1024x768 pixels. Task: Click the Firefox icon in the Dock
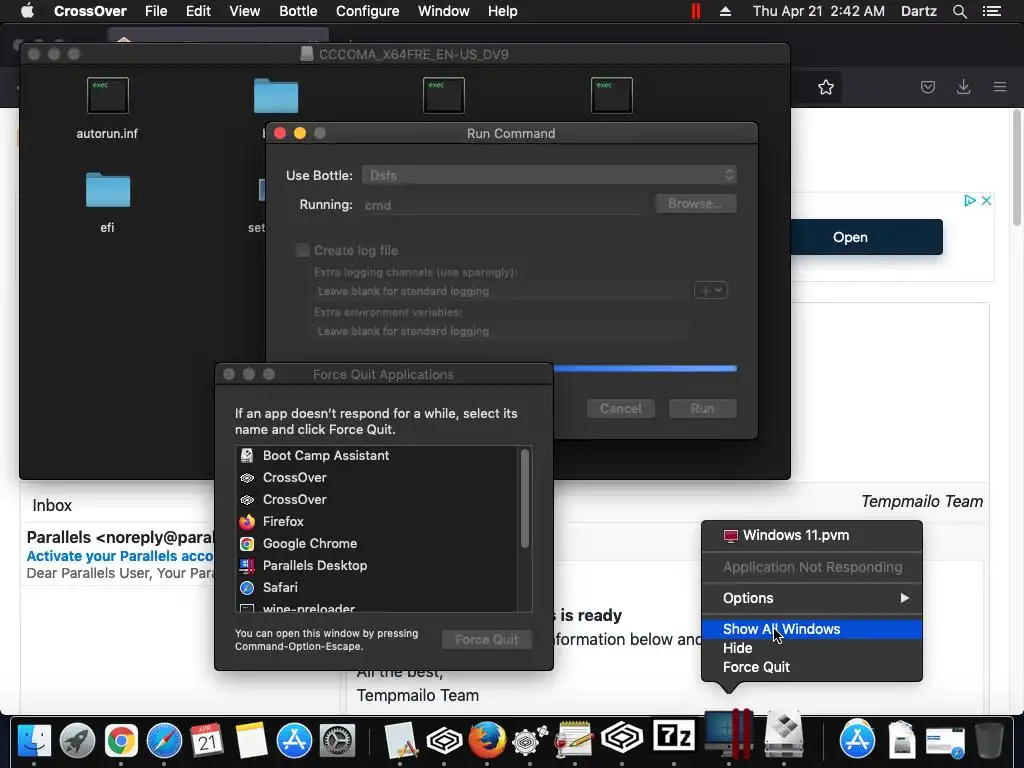[487, 740]
